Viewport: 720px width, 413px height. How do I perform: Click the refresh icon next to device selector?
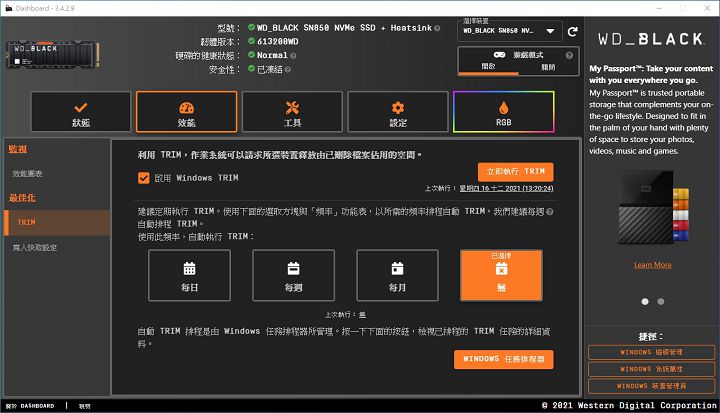572,32
